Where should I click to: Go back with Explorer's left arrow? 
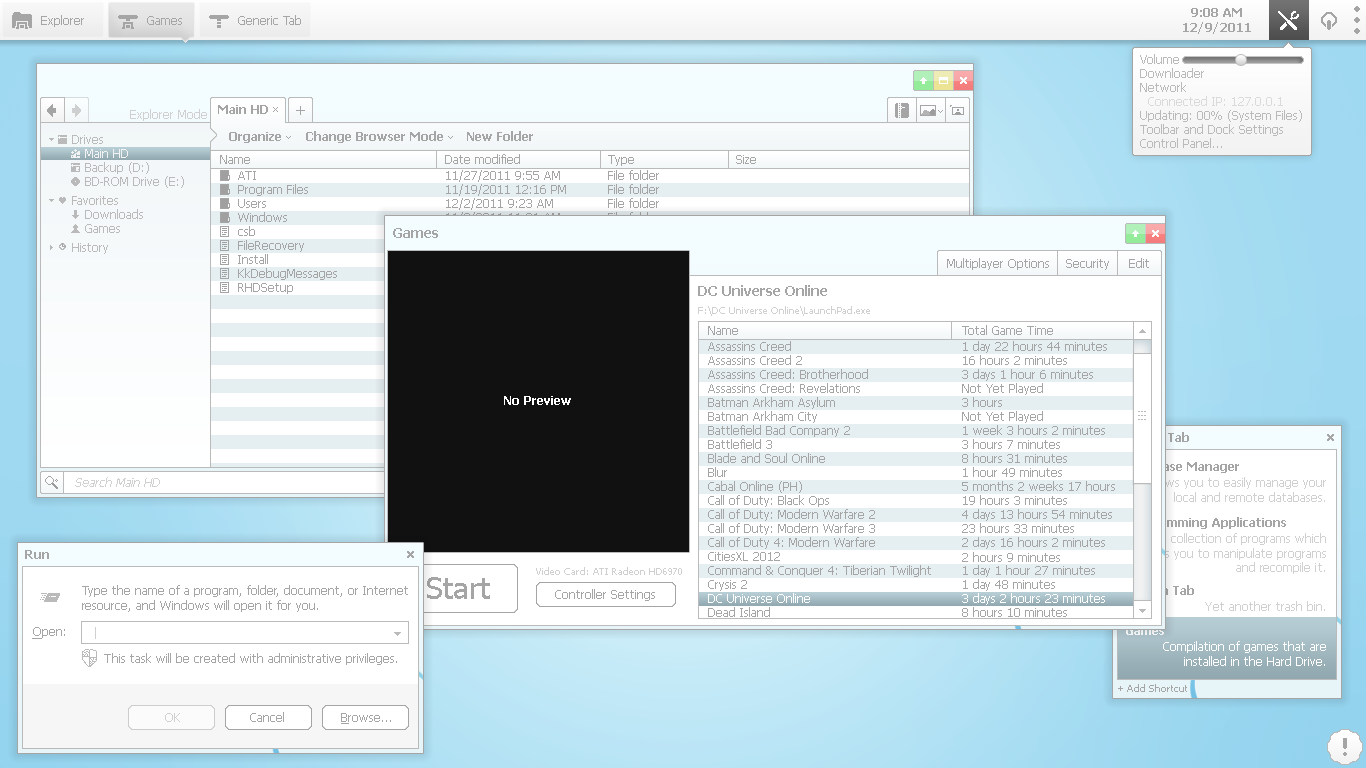tap(52, 110)
